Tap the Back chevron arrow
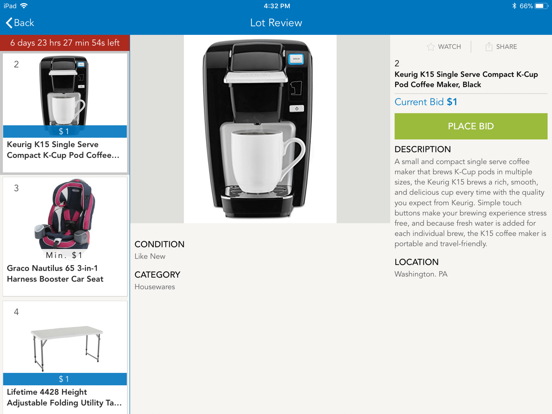Viewport: 552px width, 414px height. (9, 23)
